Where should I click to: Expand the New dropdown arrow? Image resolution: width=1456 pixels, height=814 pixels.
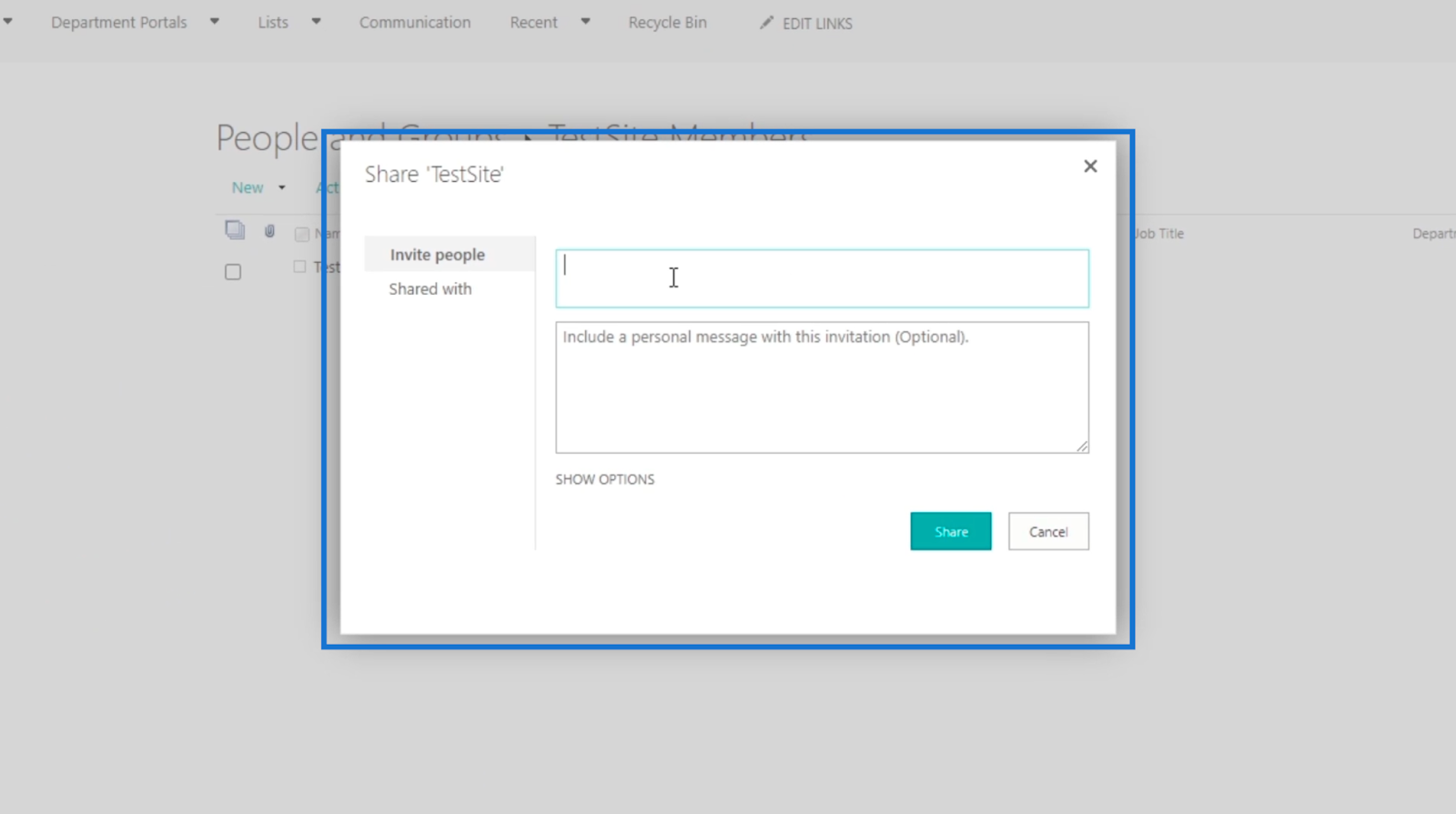tap(282, 188)
